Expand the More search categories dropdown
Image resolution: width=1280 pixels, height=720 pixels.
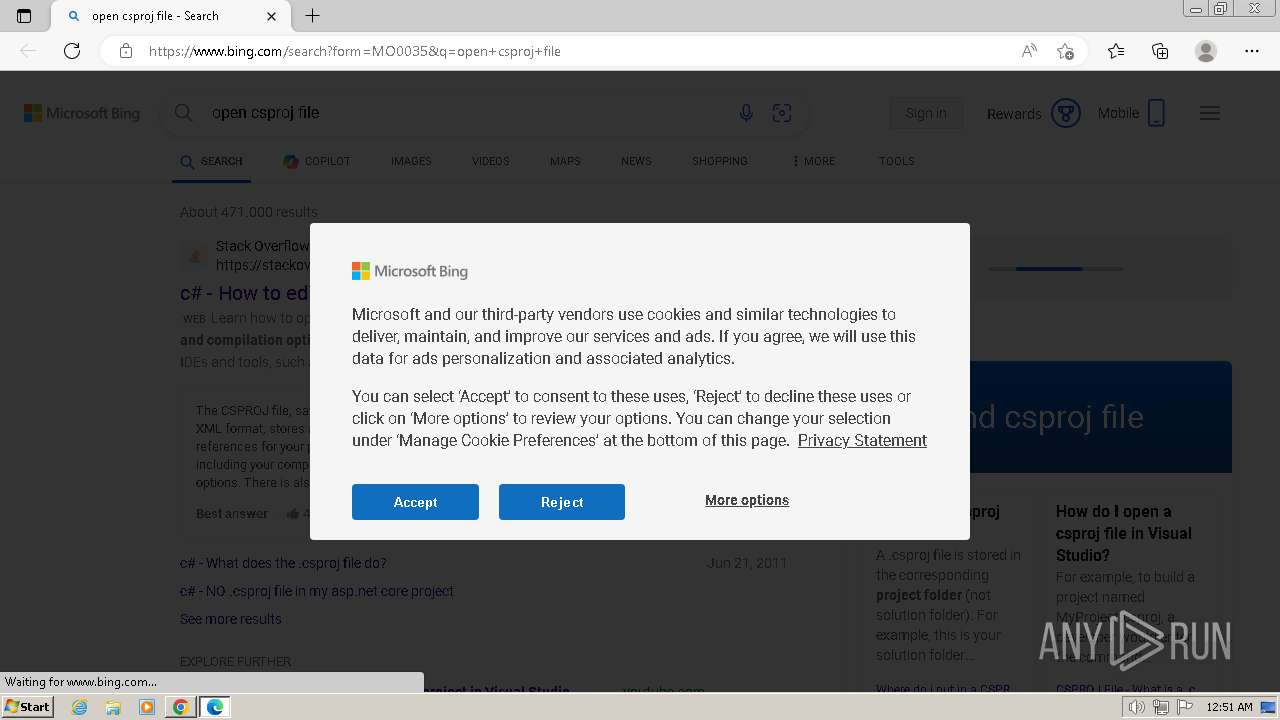pos(814,161)
